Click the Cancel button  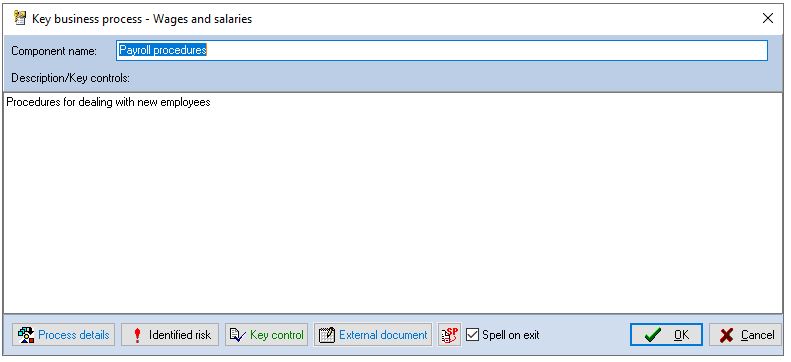[x=745, y=335]
